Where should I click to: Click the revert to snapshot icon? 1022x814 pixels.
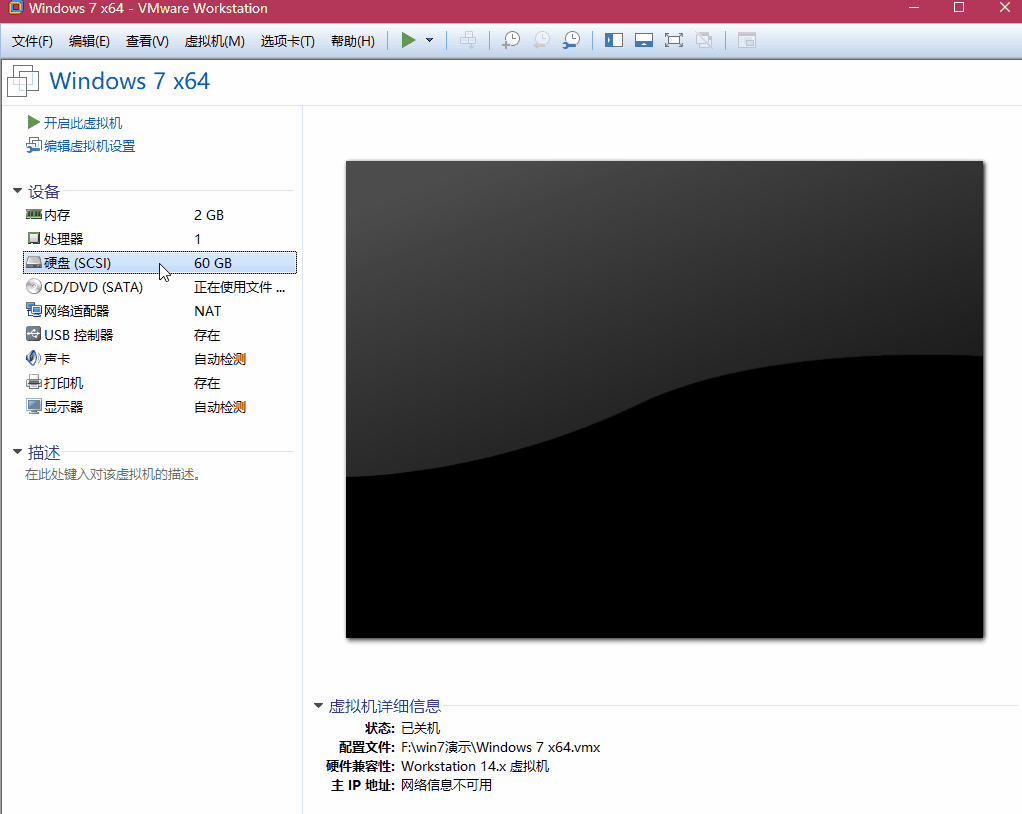(541, 40)
